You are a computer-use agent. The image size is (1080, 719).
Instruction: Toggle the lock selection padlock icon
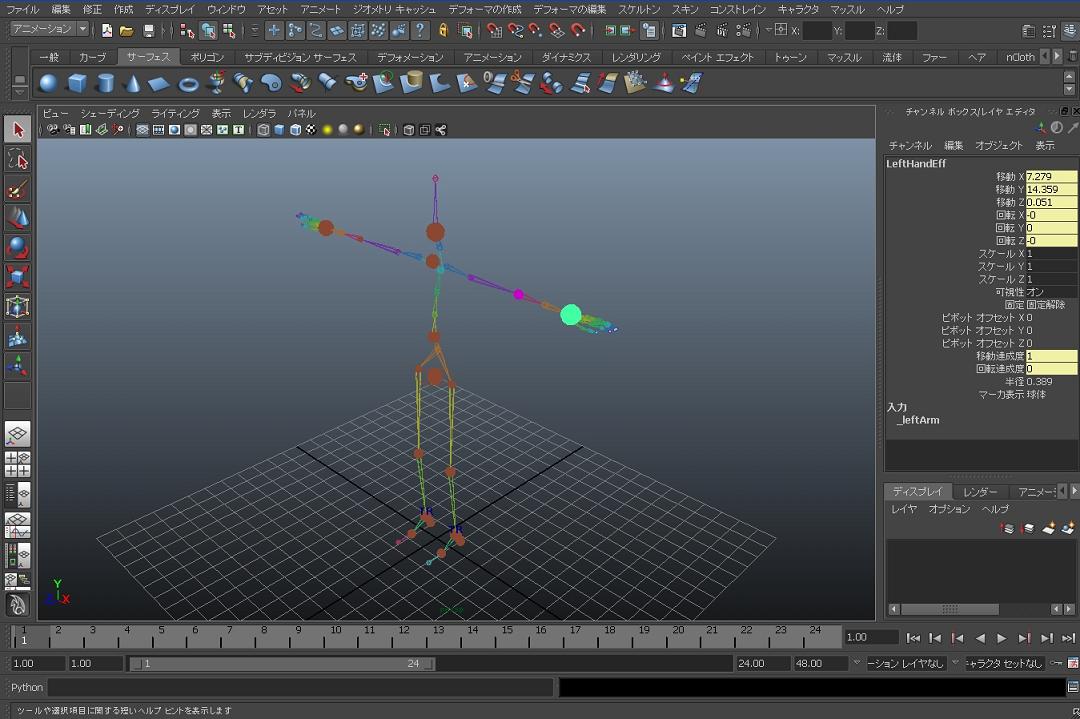pyautogui.click(x=443, y=31)
